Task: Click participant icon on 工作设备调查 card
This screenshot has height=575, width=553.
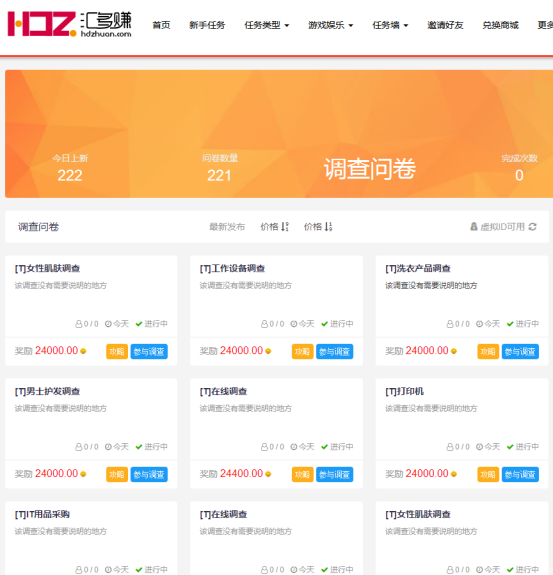Action: (x=264, y=324)
